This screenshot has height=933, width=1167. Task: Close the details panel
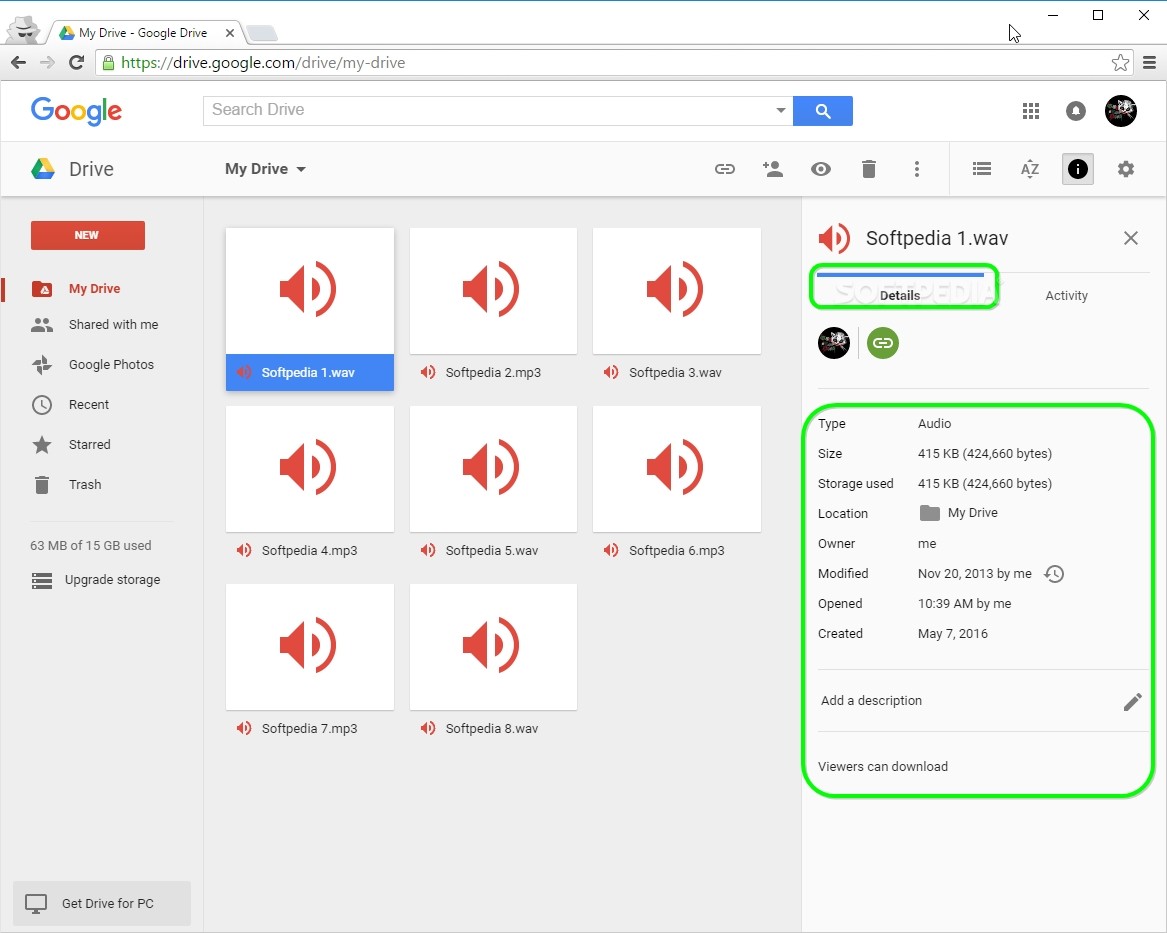1130,238
